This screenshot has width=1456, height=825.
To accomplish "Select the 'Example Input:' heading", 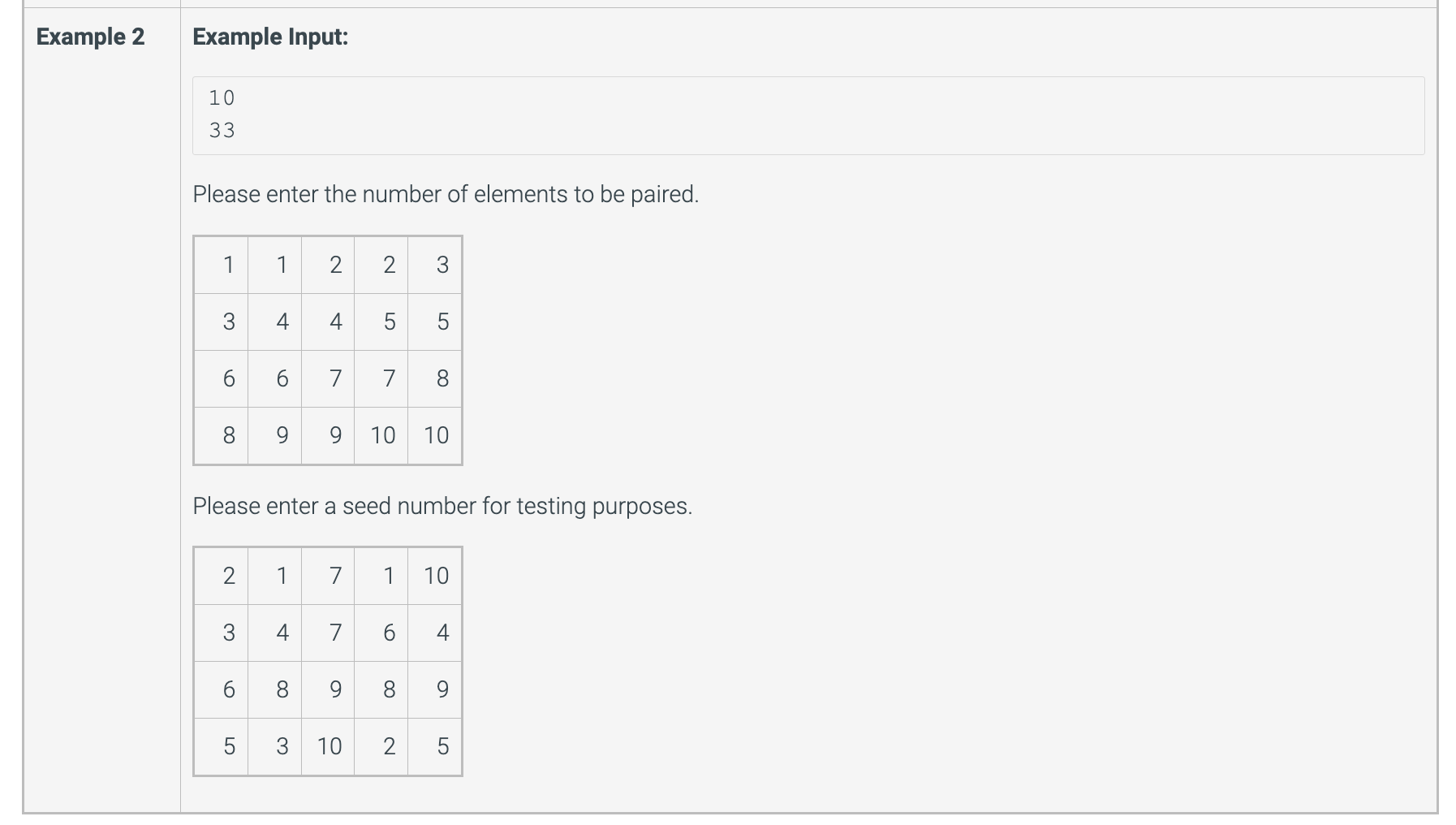I will click(x=270, y=37).
